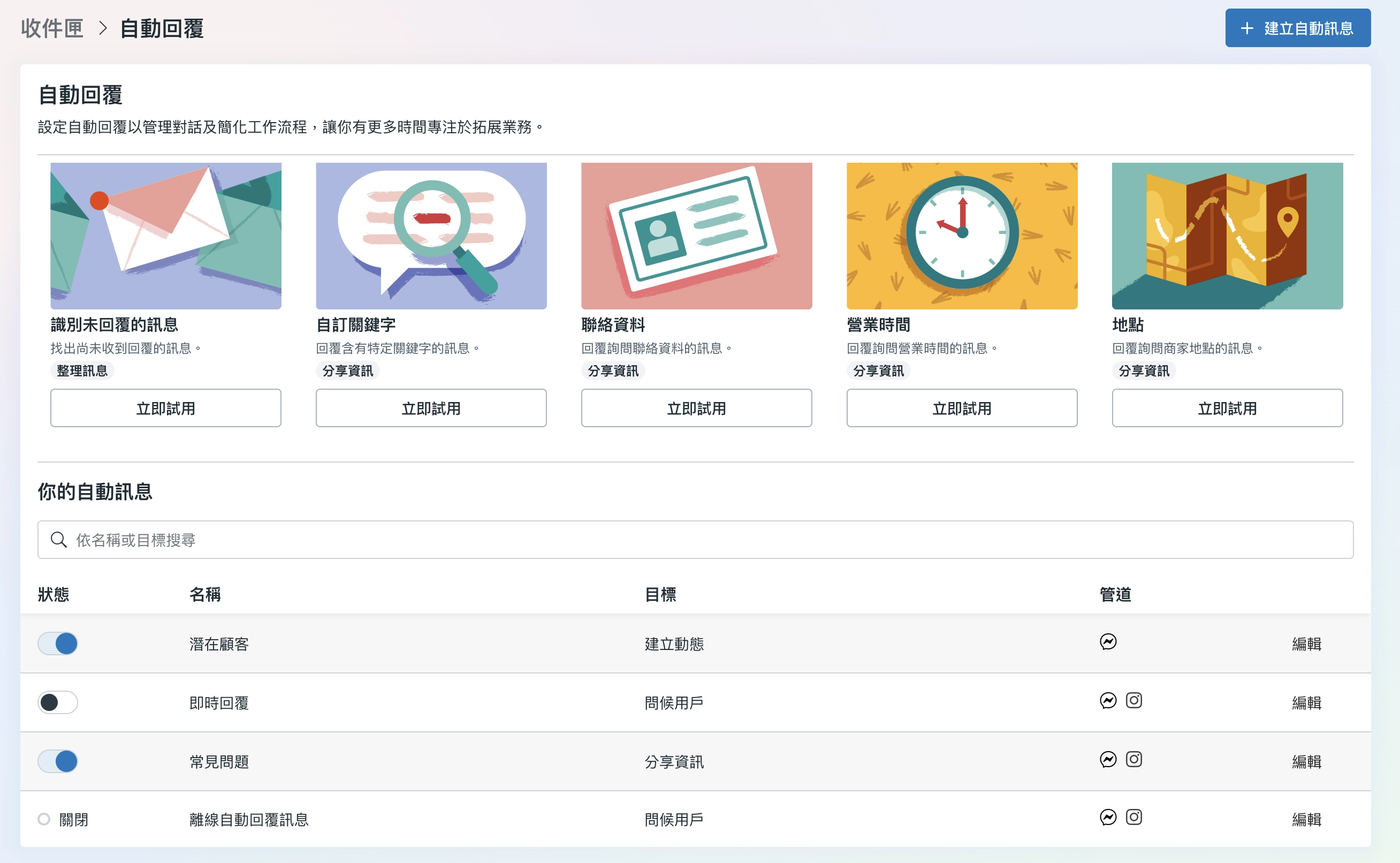This screenshot has height=863, width=1400.
Task: Go back to 收件匣 breadcrumb
Action: (52, 28)
